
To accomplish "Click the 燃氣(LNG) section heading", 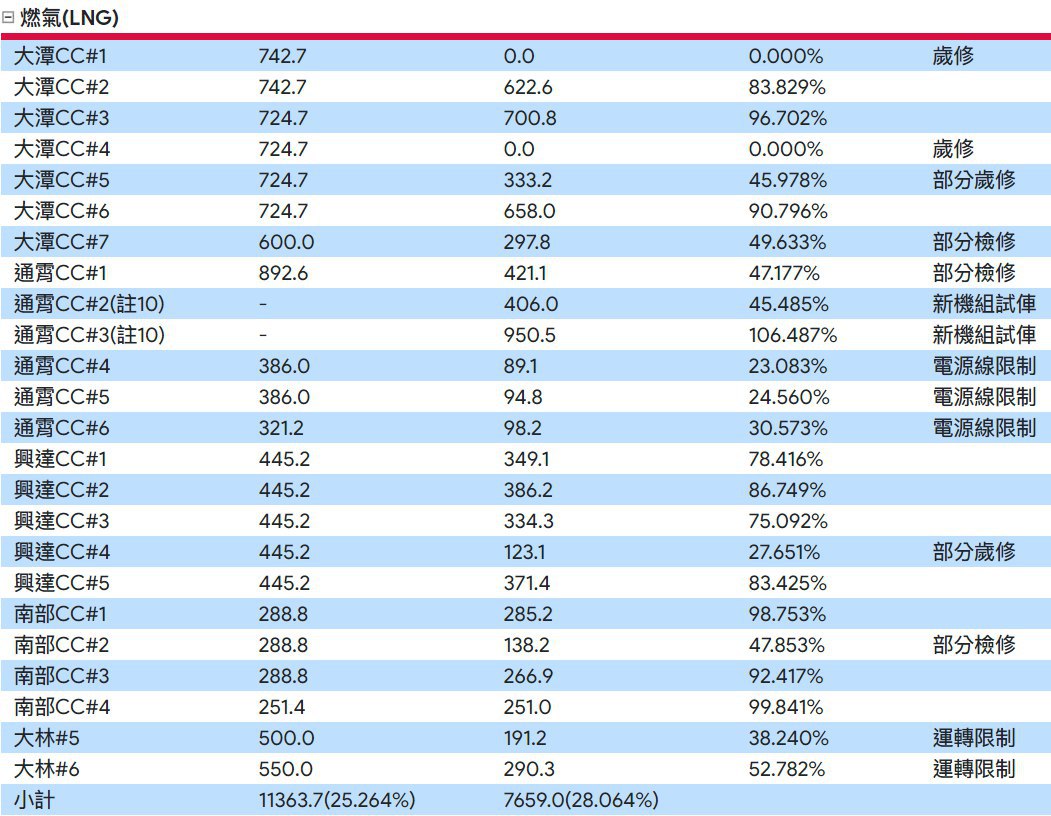I will pos(70,18).
